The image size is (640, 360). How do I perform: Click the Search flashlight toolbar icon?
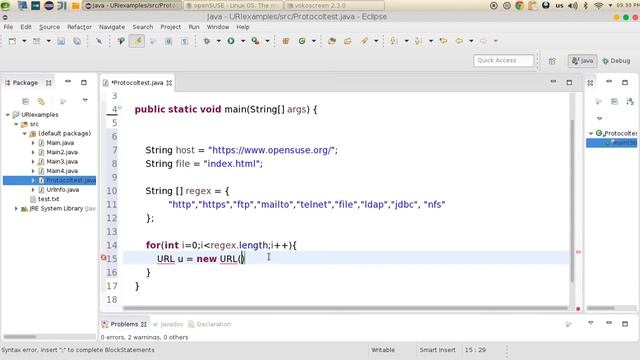[364, 41]
